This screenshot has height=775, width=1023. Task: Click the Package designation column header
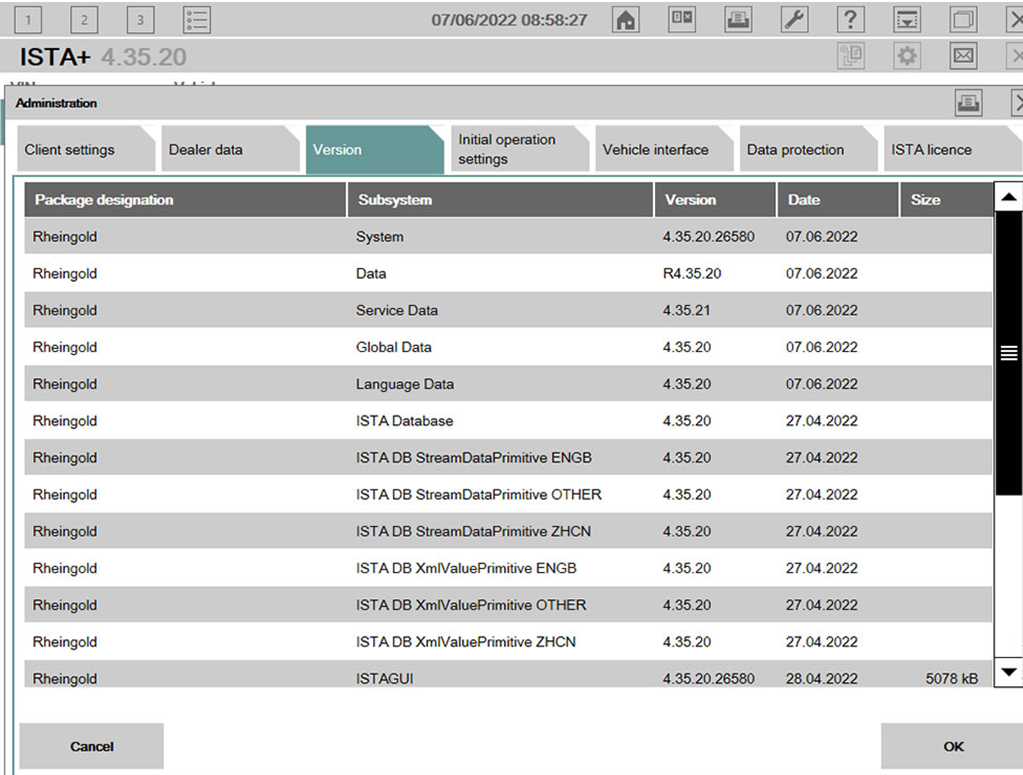click(185, 200)
